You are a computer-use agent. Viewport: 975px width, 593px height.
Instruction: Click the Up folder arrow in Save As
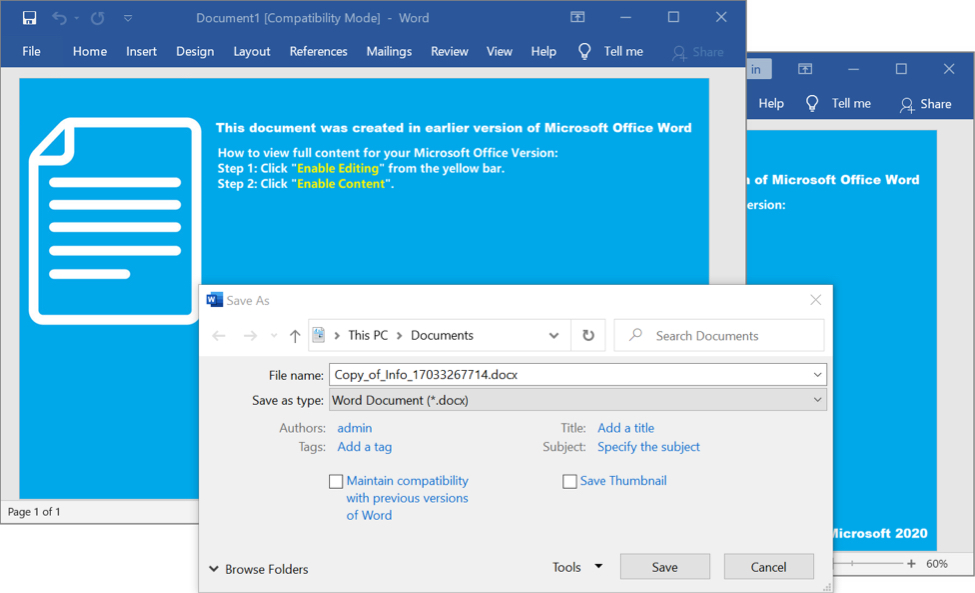tap(295, 336)
